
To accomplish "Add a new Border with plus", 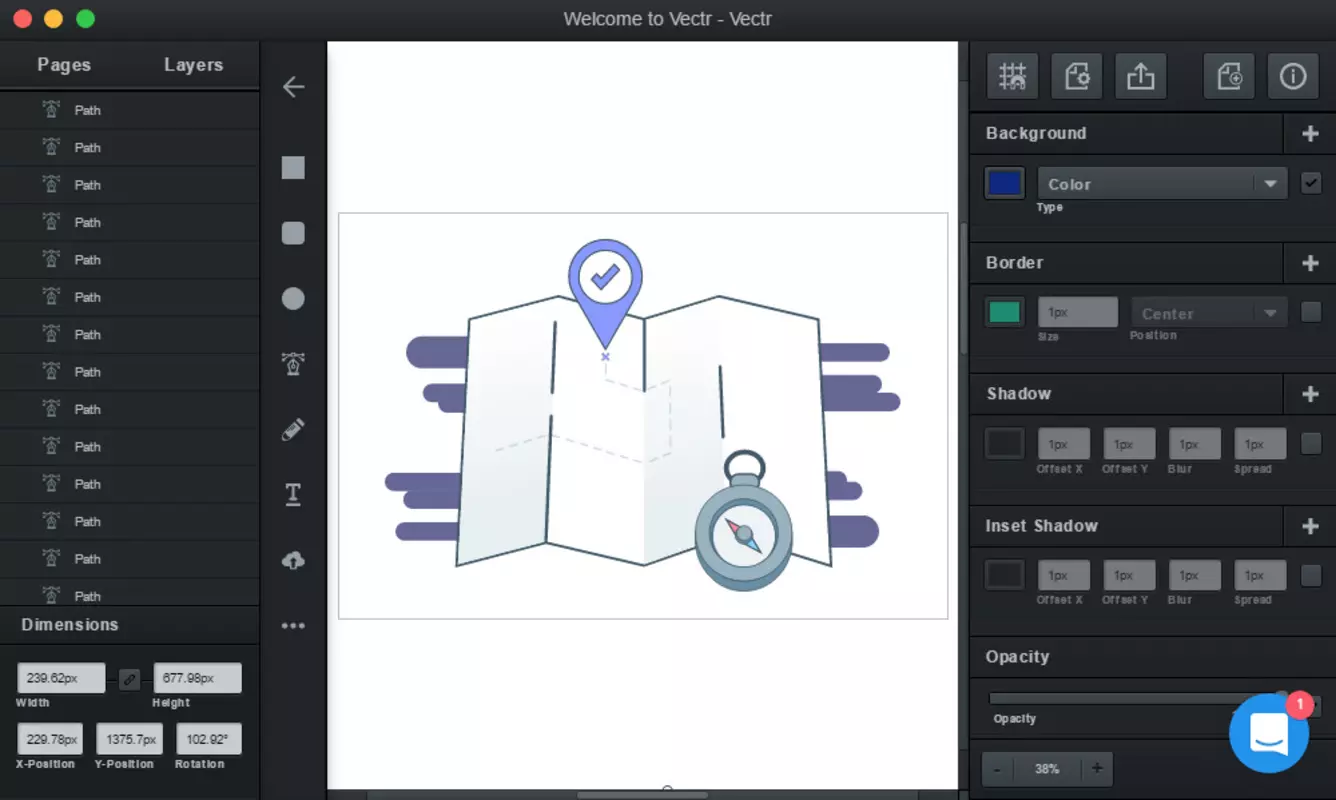I will pyautogui.click(x=1310, y=263).
